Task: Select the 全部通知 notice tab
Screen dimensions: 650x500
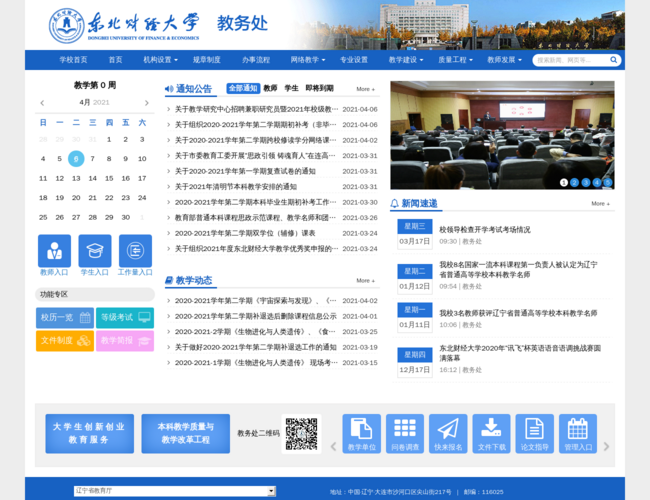Action: 243,88
